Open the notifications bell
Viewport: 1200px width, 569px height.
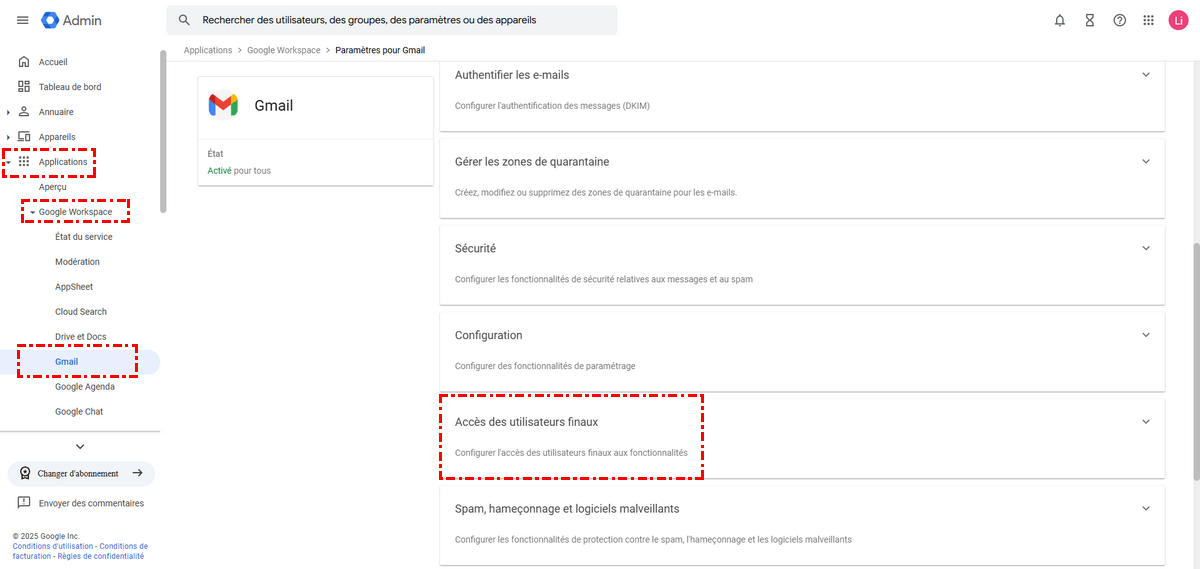[x=1060, y=20]
